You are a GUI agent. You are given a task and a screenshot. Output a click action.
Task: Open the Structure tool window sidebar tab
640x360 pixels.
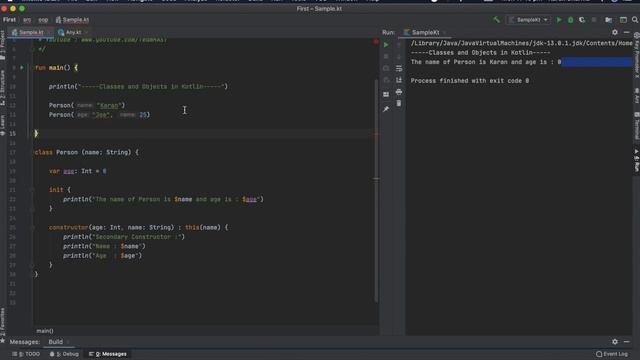coord(3,87)
